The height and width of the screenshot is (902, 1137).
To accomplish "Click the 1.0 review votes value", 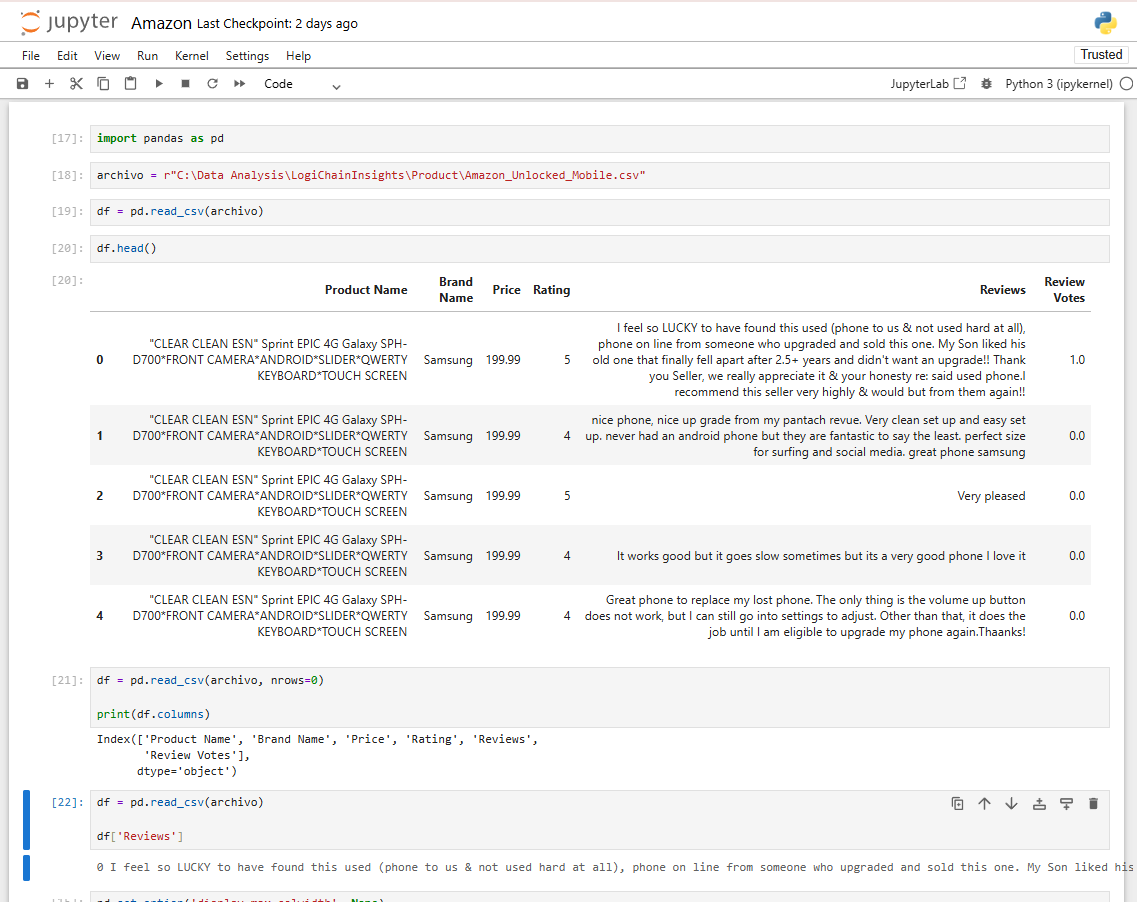I will (x=1077, y=360).
